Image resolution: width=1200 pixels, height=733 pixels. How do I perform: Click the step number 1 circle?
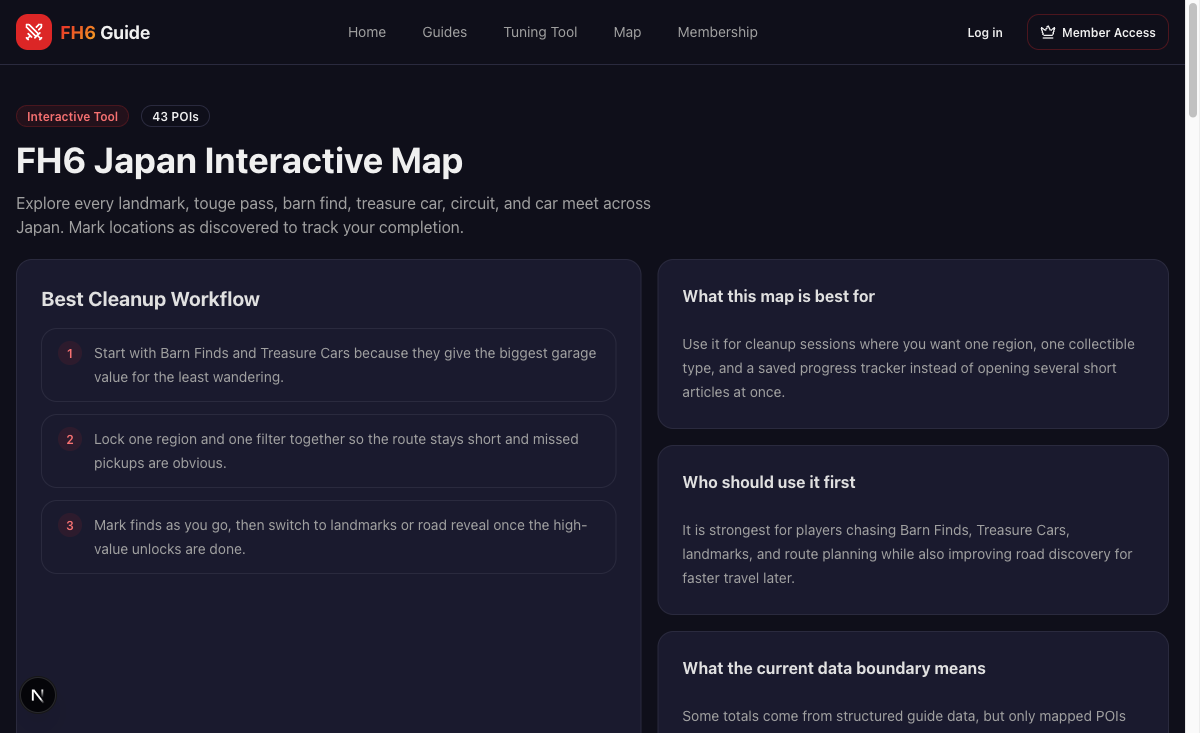(70, 353)
